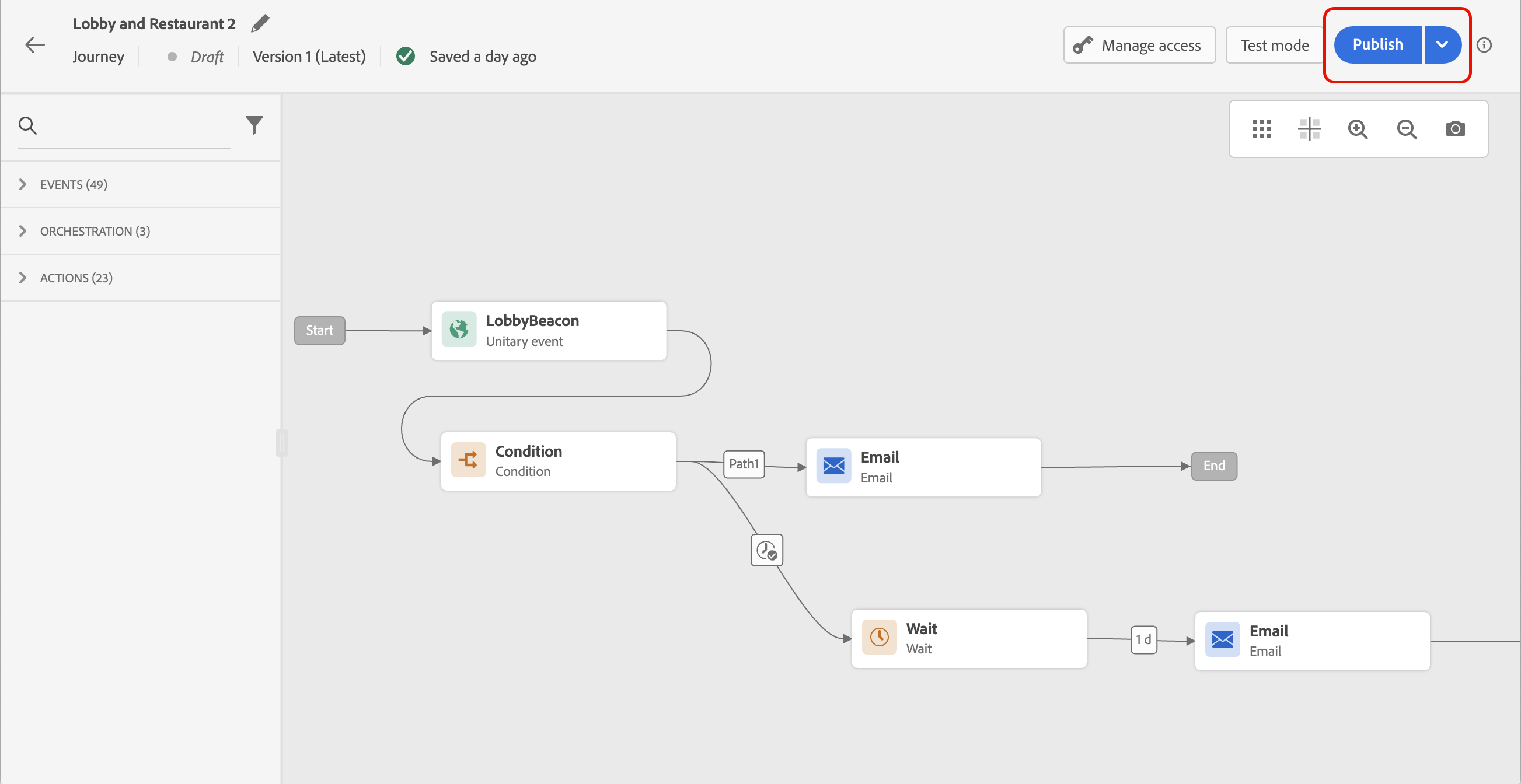Image resolution: width=1521 pixels, height=784 pixels.
Task: Click the pencil icon to rename journey
Action: pos(260,23)
